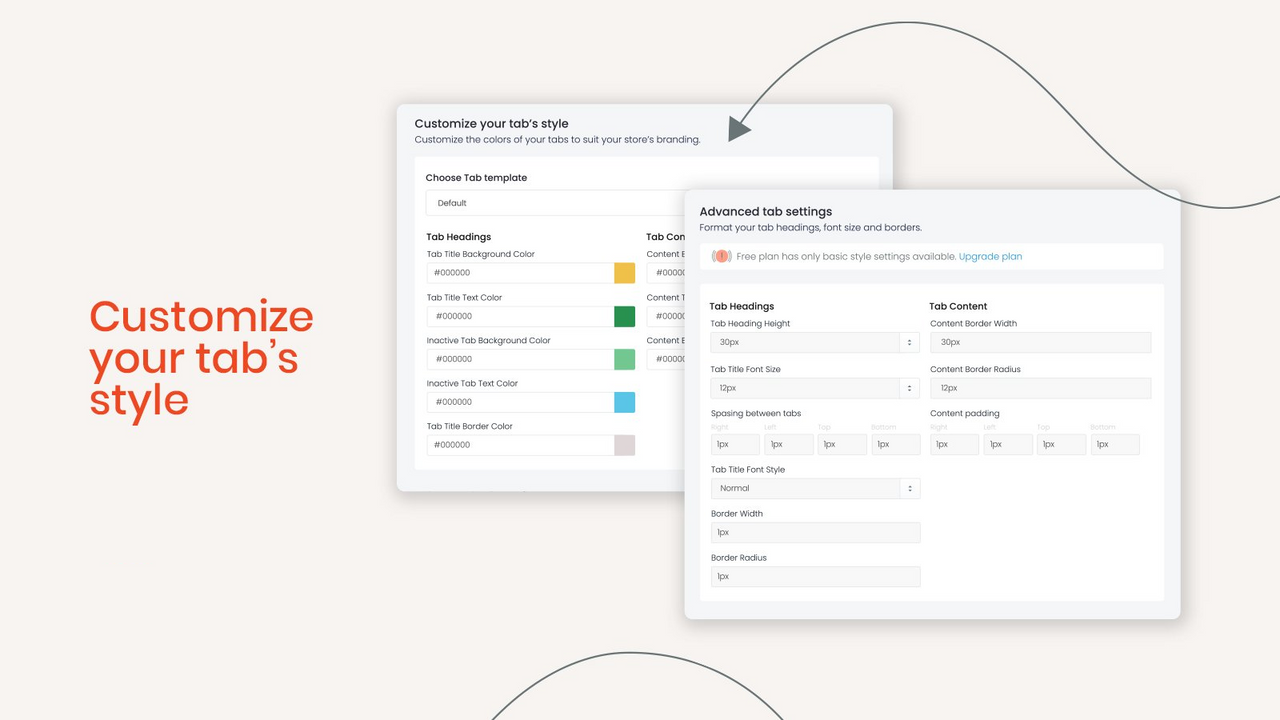Click the Content Border Radius field
This screenshot has height=720, width=1280.
[x=1040, y=388]
